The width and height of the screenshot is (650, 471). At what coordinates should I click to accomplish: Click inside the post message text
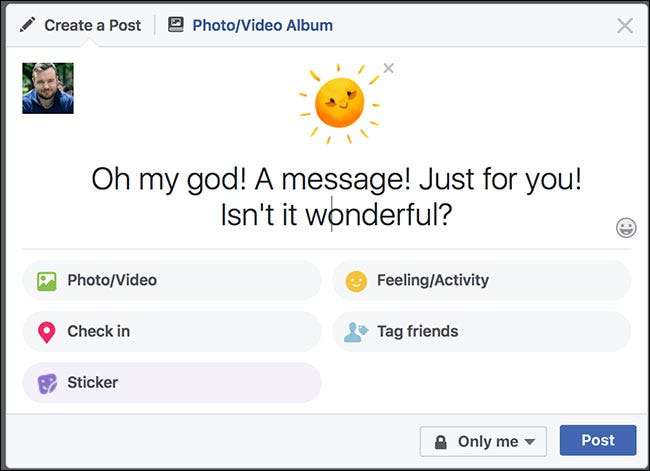[336, 197]
